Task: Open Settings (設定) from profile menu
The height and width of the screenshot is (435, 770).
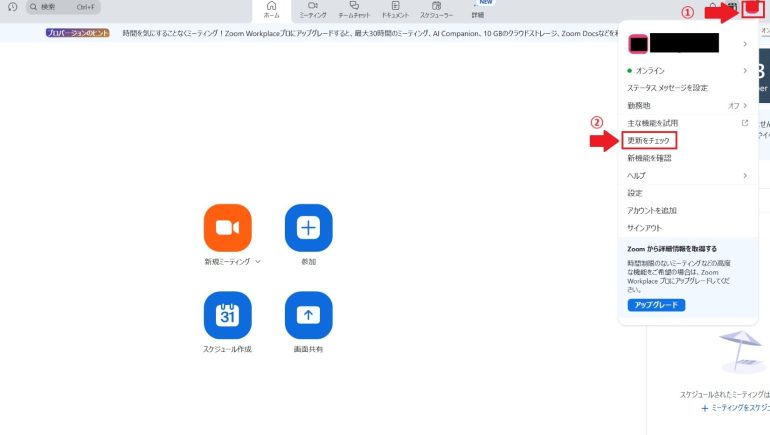Action: (x=635, y=193)
